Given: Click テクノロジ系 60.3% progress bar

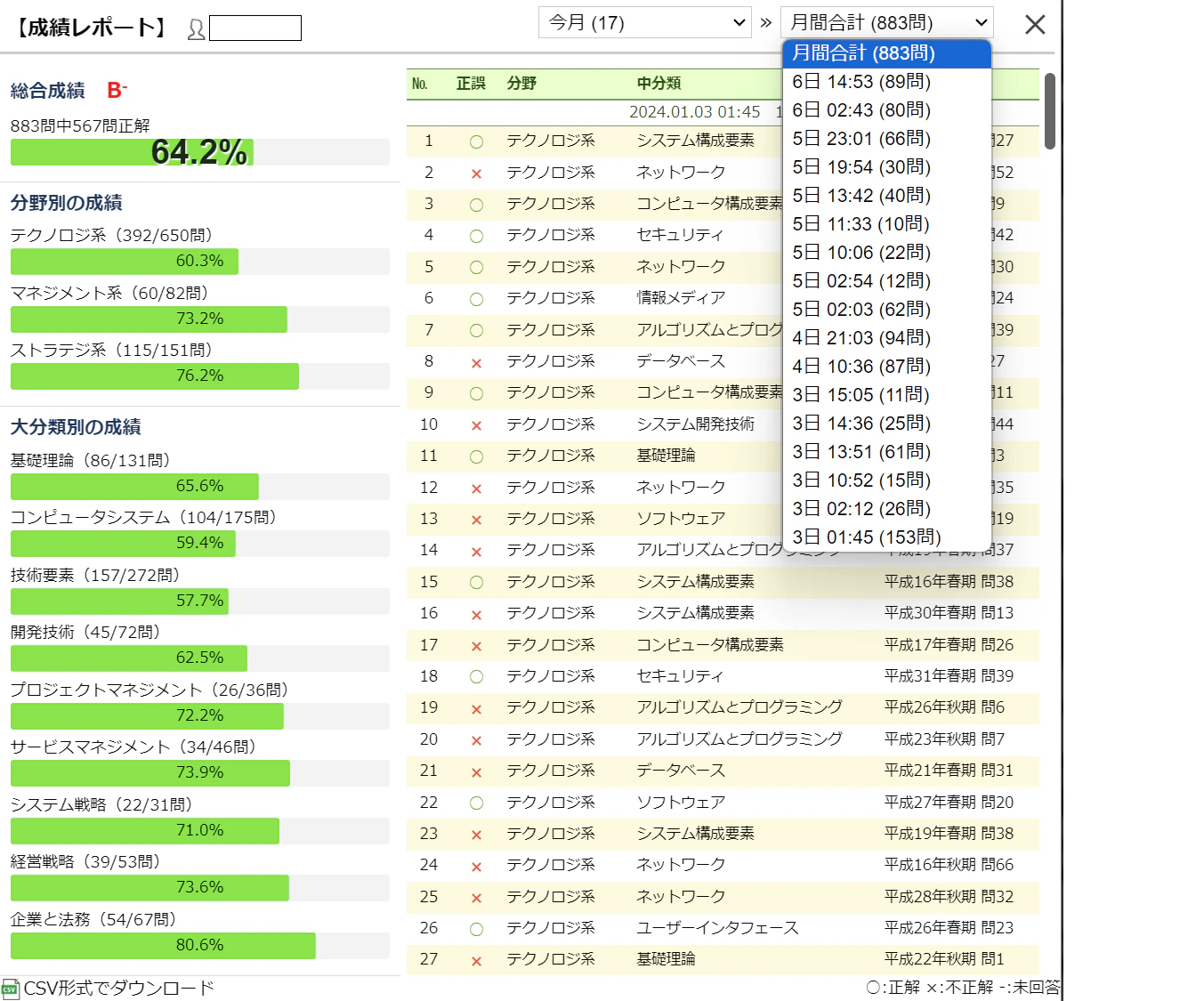Looking at the screenshot, I should pyautogui.click(x=200, y=262).
